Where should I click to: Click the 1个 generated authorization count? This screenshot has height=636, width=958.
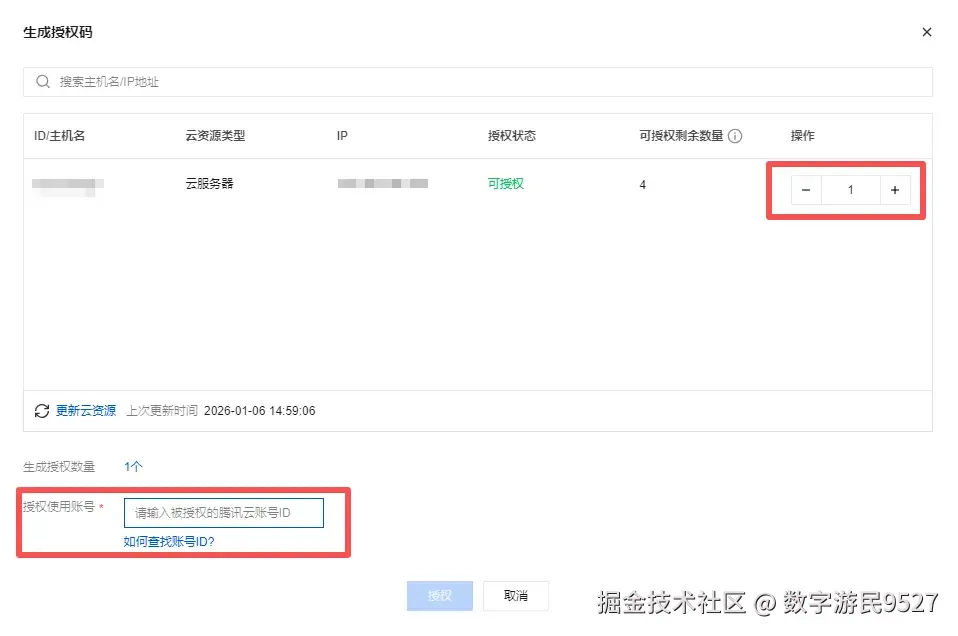(133, 466)
